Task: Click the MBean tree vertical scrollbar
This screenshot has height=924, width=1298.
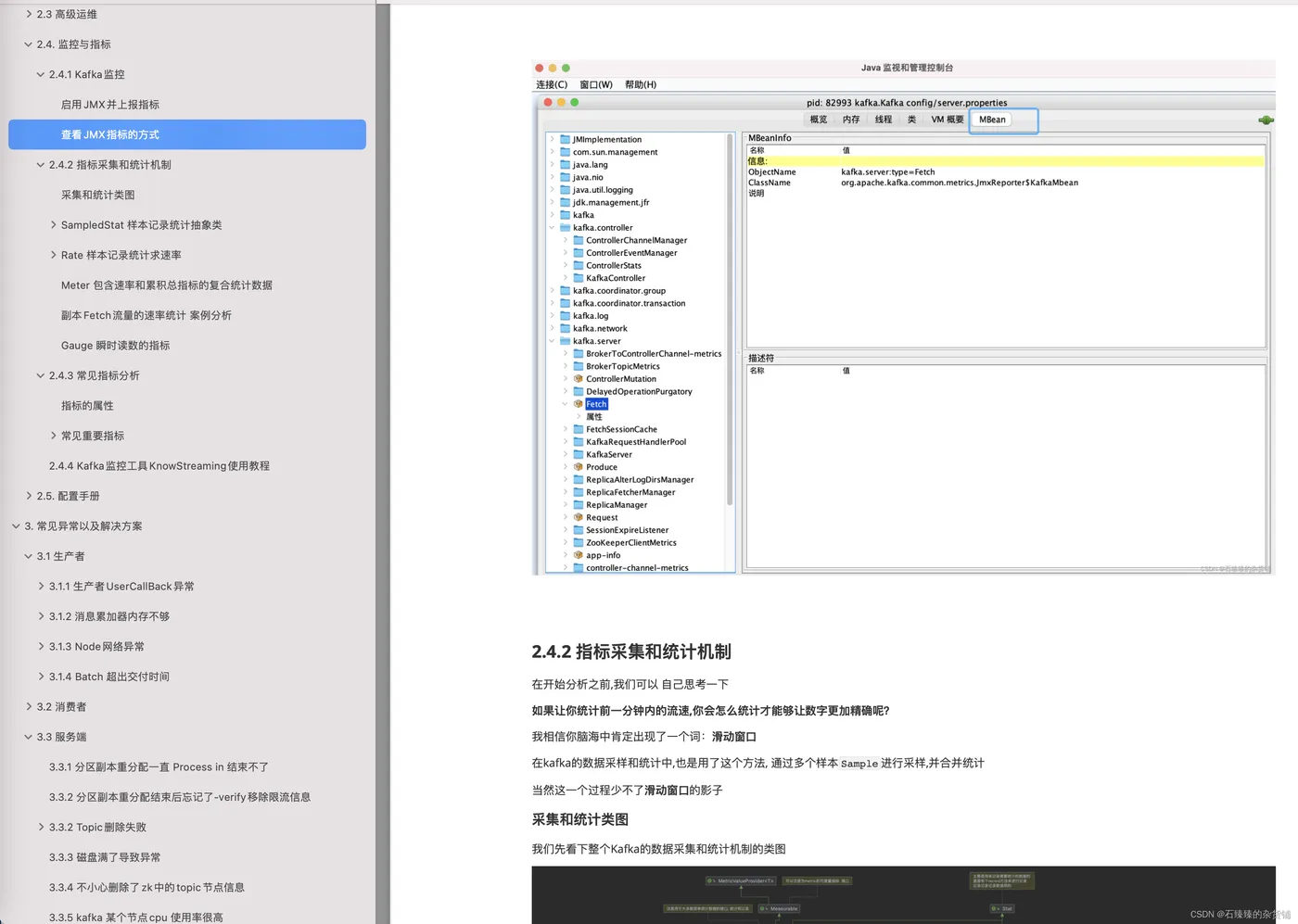Action: coord(730,320)
